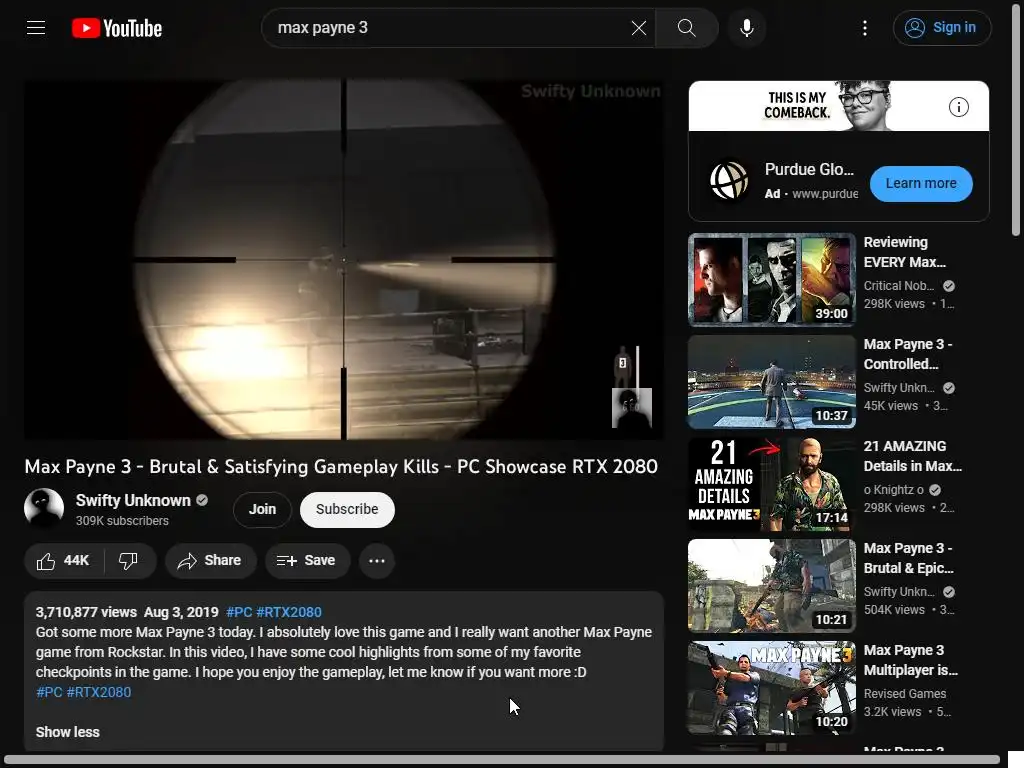
Task: Sign in to YouTube account
Action: 942,28
